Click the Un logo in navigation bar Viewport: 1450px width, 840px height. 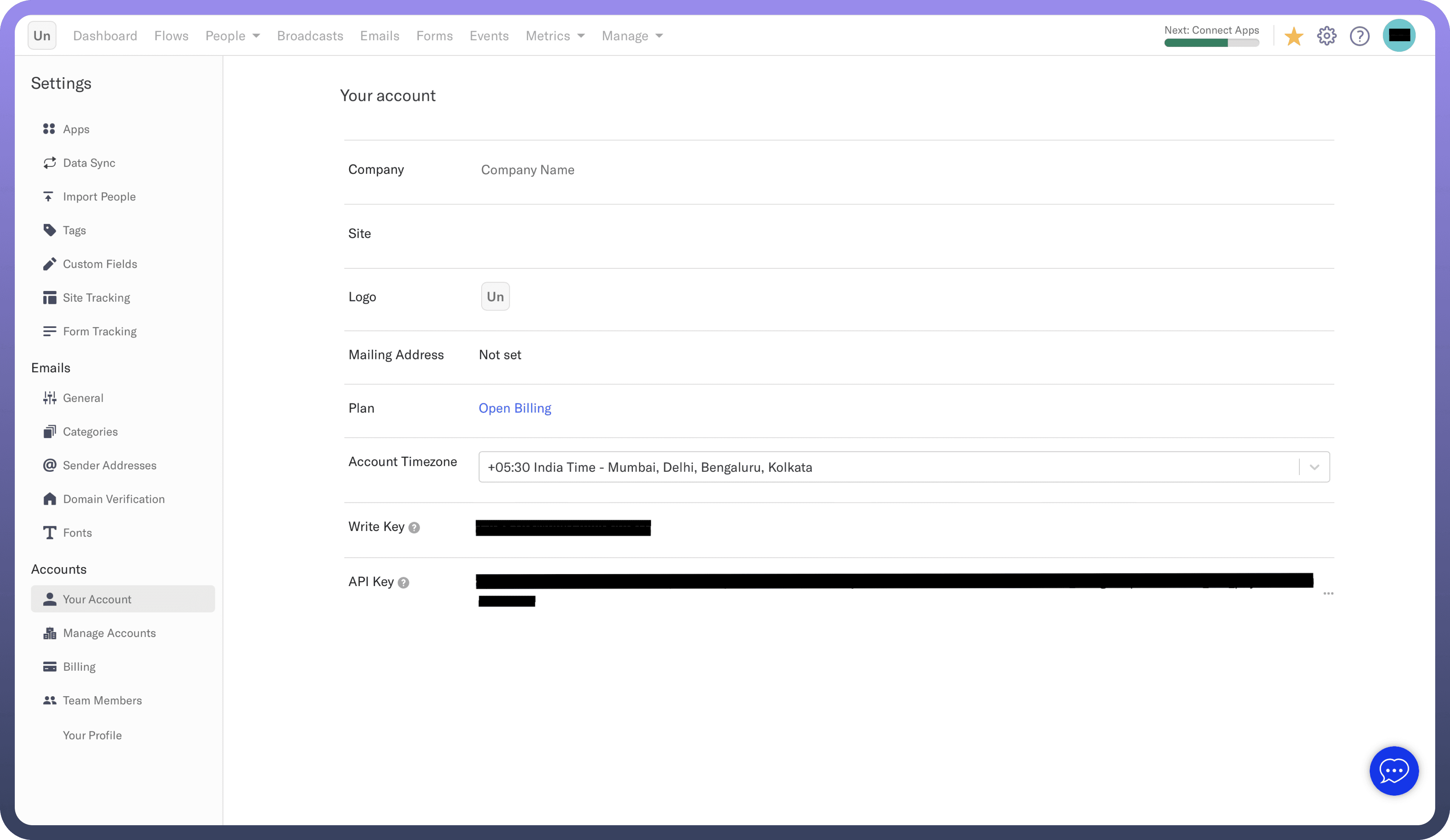(x=42, y=35)
